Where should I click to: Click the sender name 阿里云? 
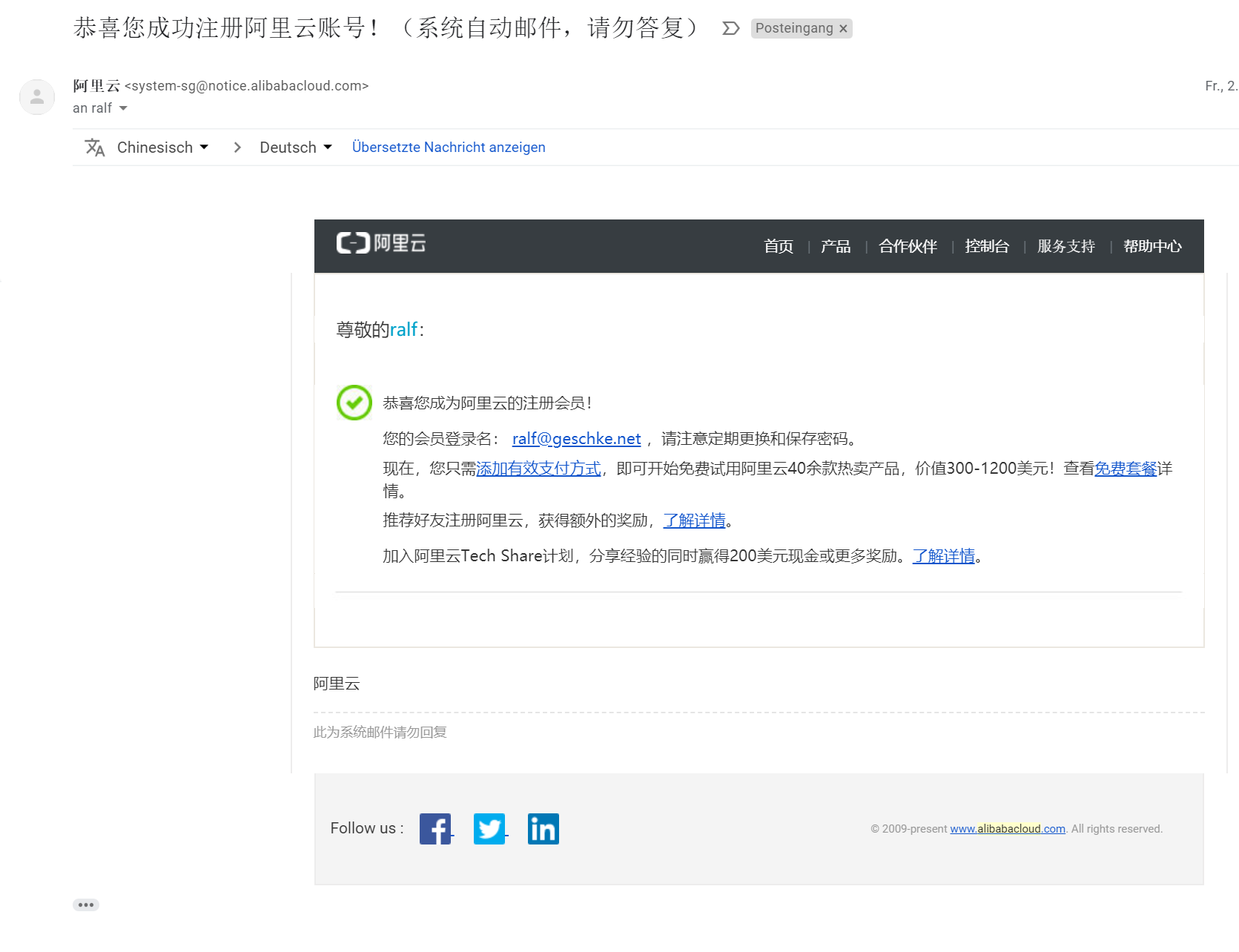coord(96,86)
